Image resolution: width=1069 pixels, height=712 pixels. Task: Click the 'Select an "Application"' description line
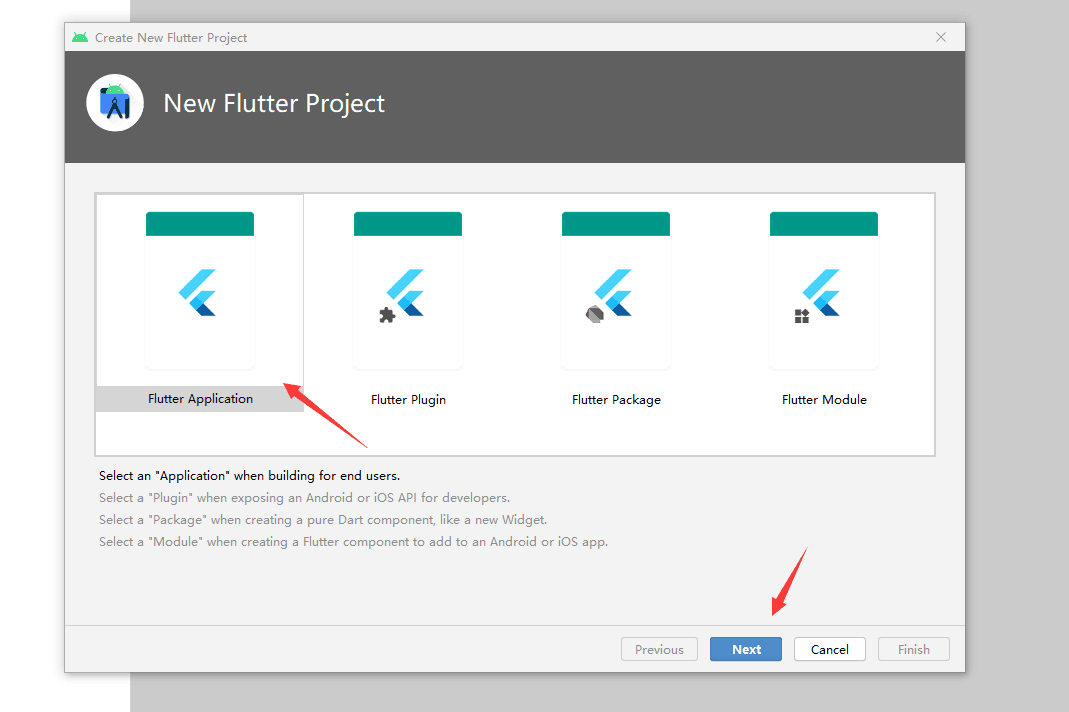[x=250, y=475]
